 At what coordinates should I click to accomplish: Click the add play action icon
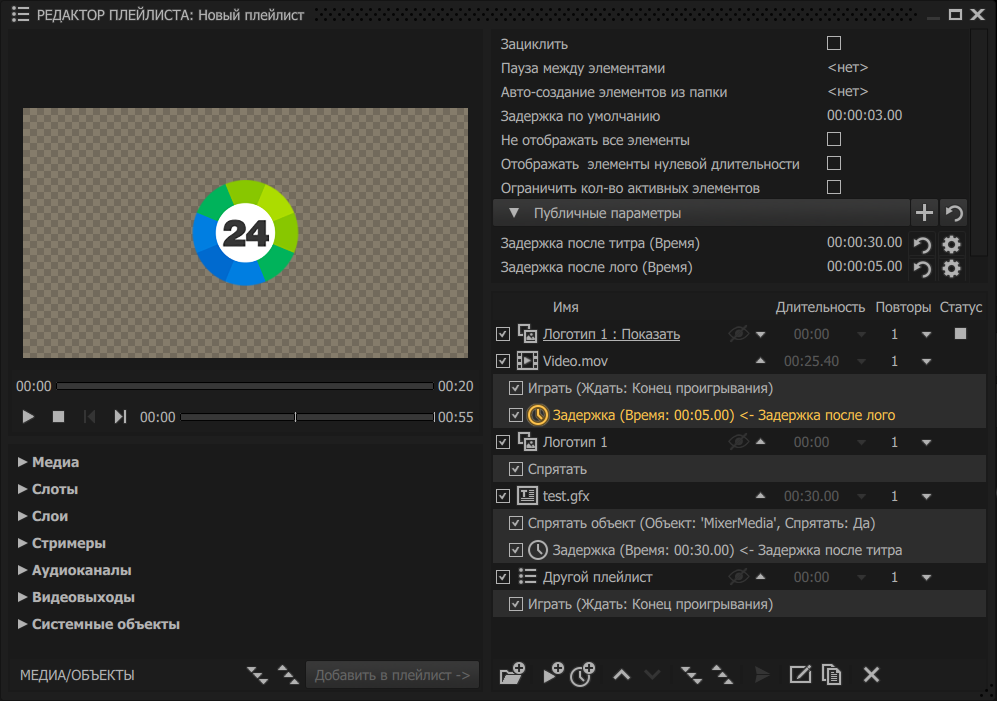[552, 674]
